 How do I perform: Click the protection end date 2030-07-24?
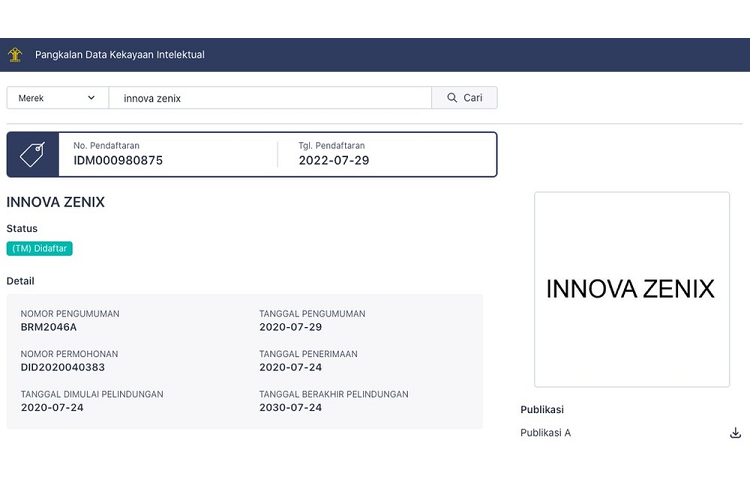click(x=290, y=408)
